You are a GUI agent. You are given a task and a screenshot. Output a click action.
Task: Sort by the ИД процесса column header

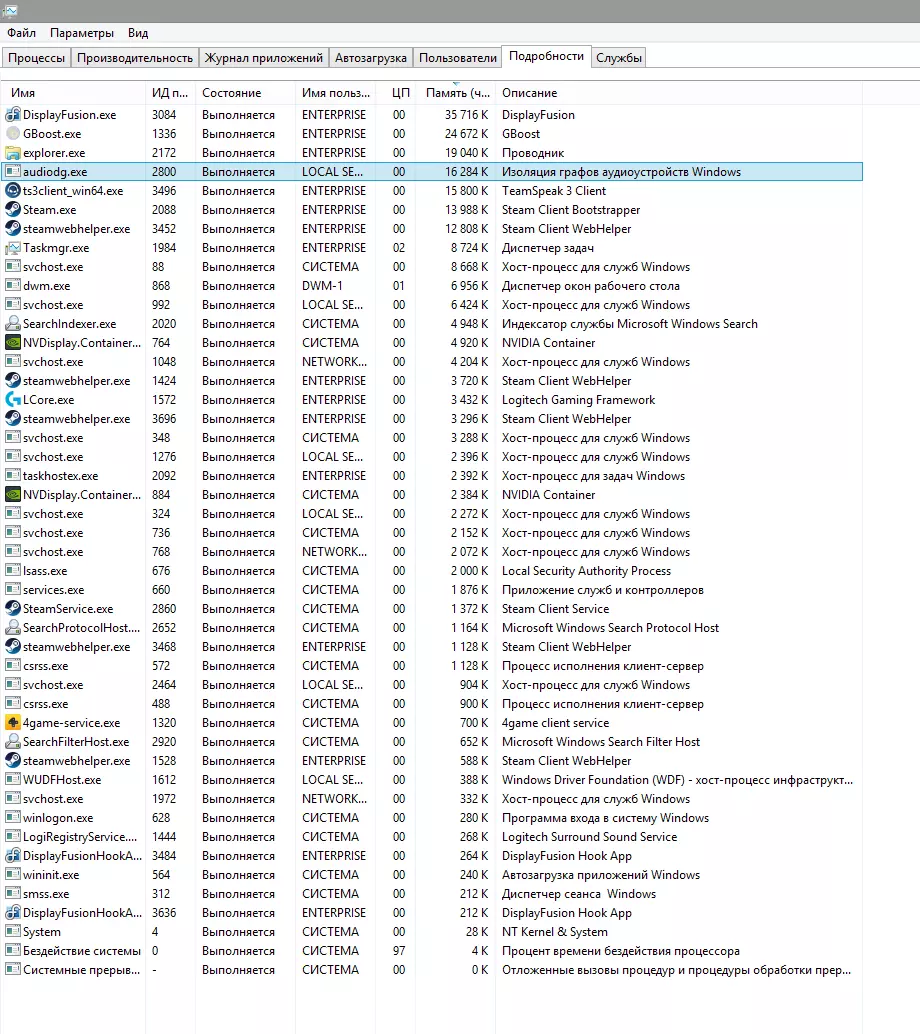(170, 93)
